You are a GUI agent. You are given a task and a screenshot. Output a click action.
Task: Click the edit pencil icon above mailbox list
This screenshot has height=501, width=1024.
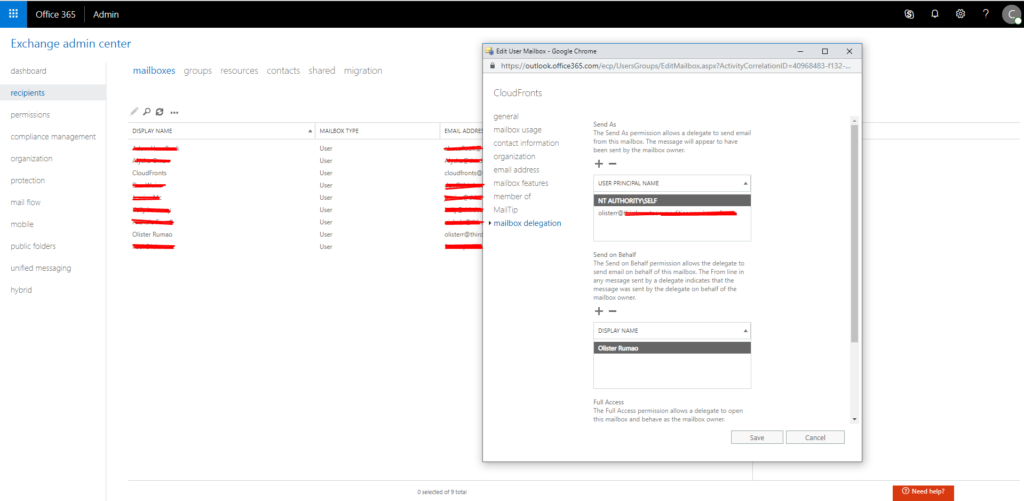pyautogui.click(x=134, y=112)
